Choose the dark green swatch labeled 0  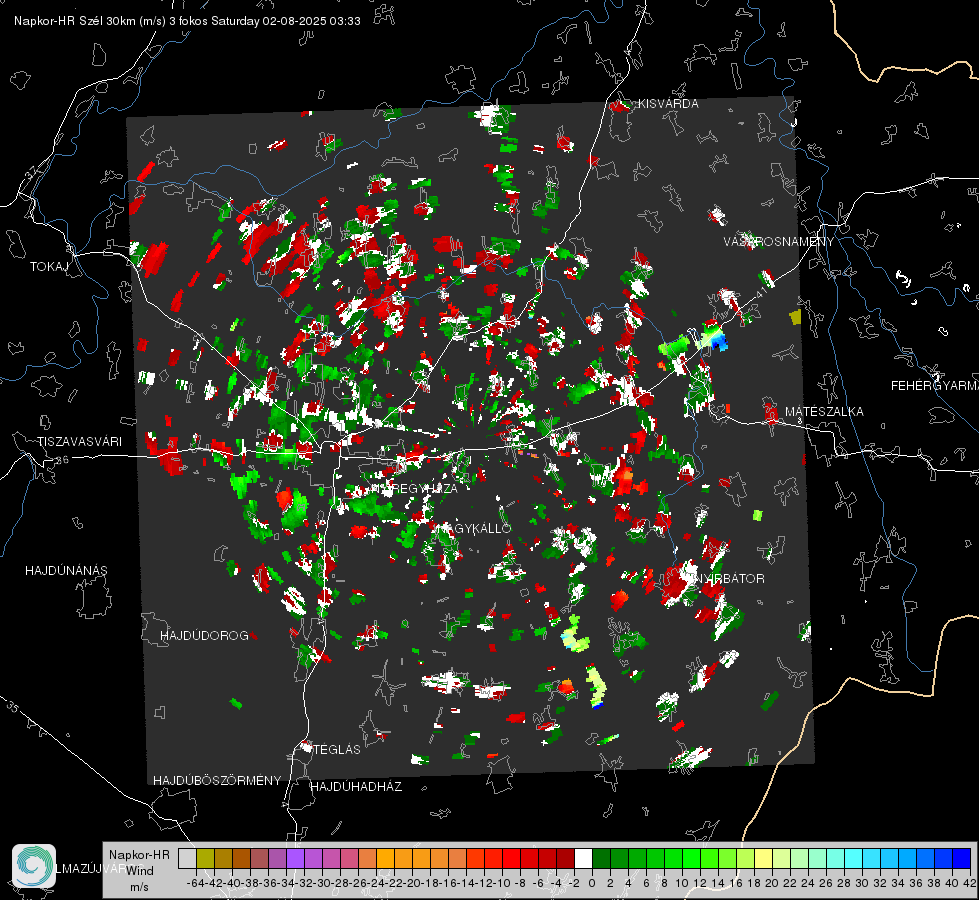tap(601, 859)
